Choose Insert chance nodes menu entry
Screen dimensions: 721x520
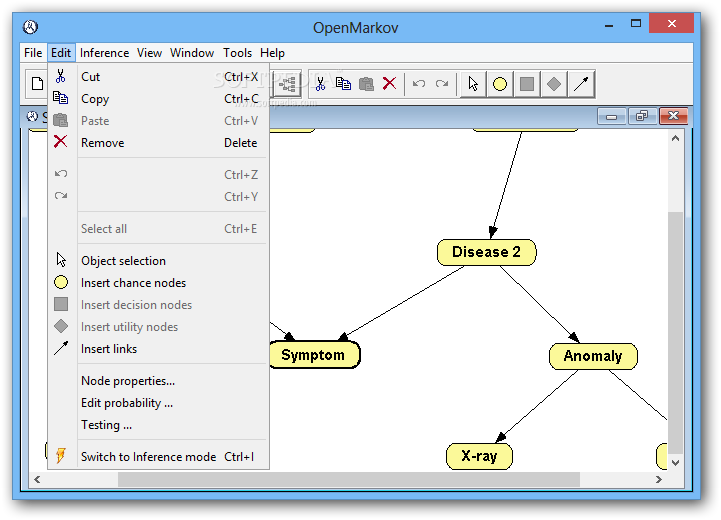pos(158,283)
